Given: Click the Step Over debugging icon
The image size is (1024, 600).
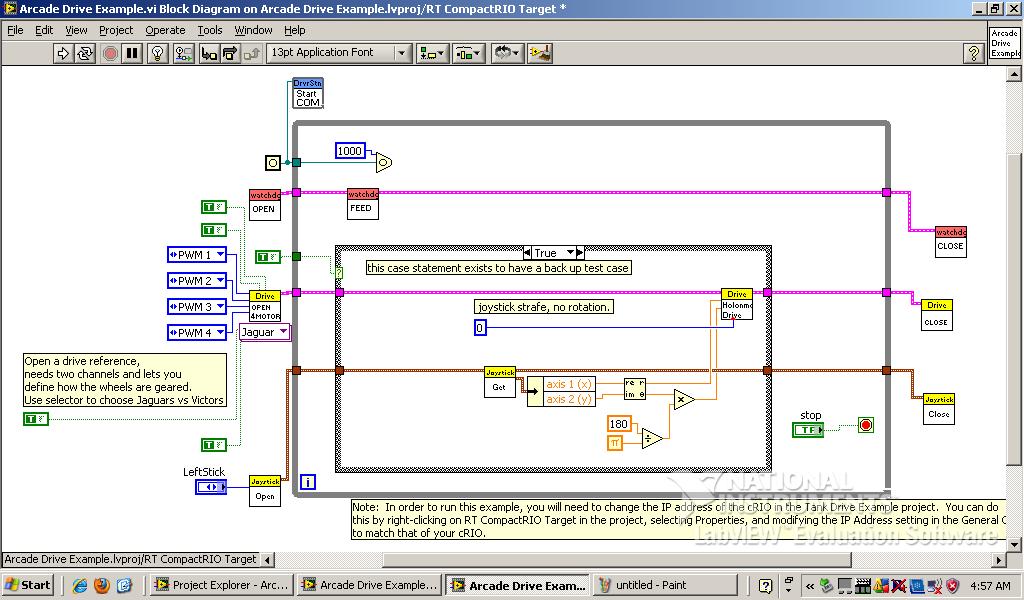Looking at the screenshot, I should [230, 53].
